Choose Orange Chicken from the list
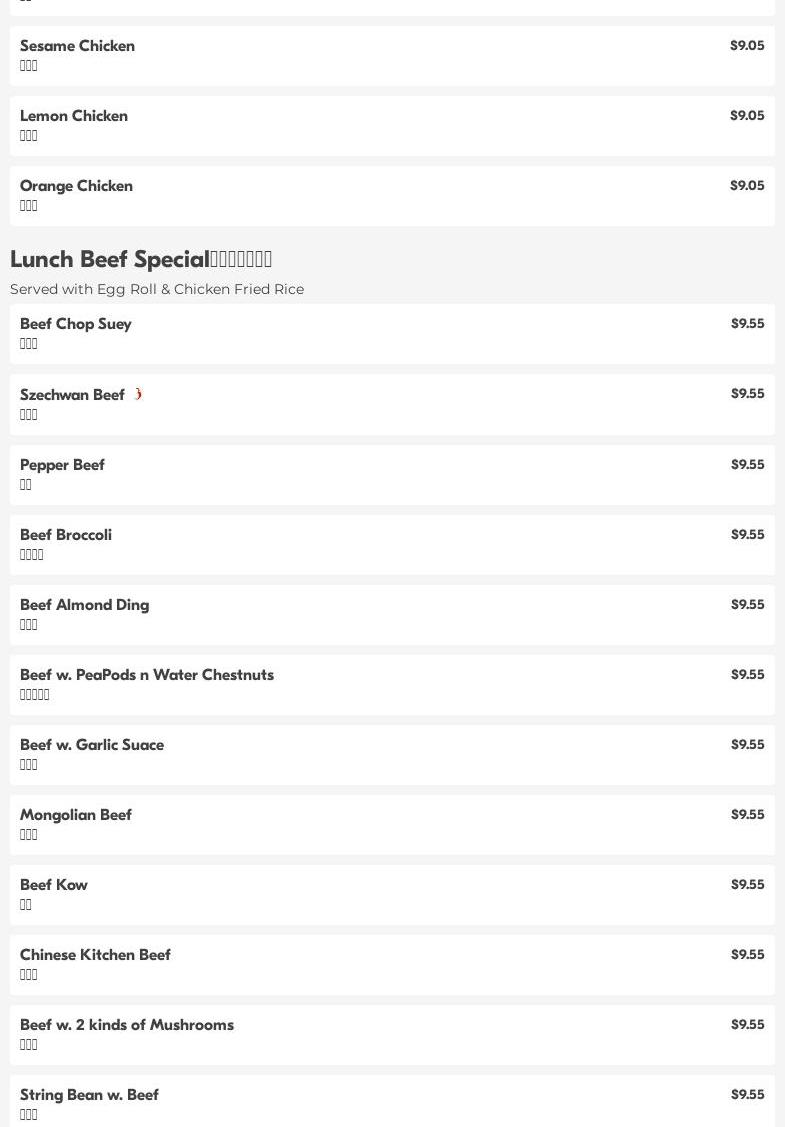 click(x=392, y=196)
